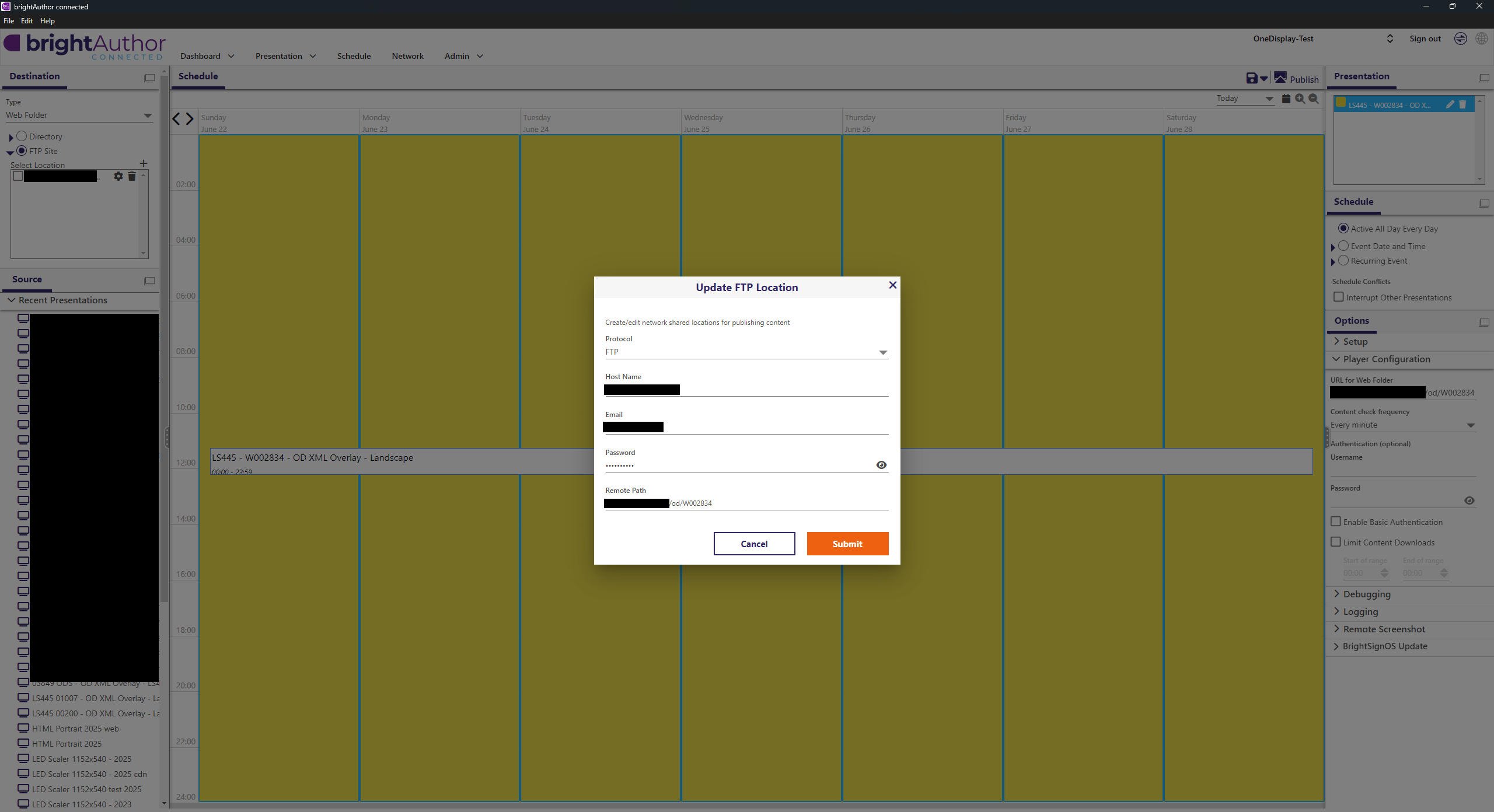Delete the selected FTP location with trash icon
1494x812 pixels.
coord(132,176)
